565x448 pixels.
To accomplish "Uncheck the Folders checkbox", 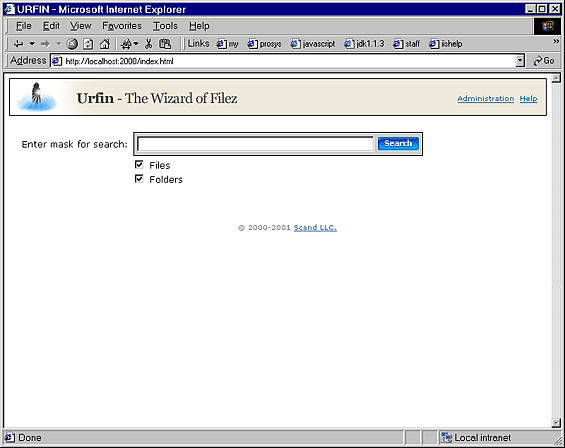I will click(x=139, y=179).
